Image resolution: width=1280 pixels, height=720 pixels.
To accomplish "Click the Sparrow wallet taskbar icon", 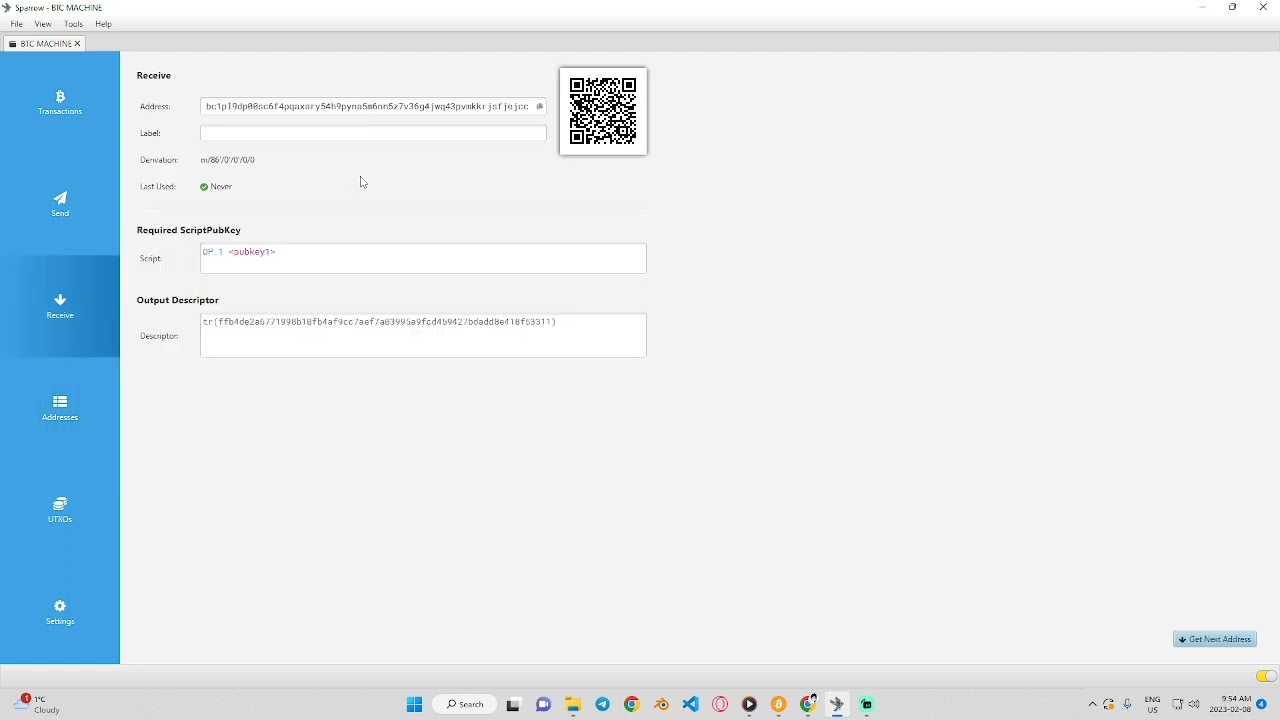I will tap(837, 704).
